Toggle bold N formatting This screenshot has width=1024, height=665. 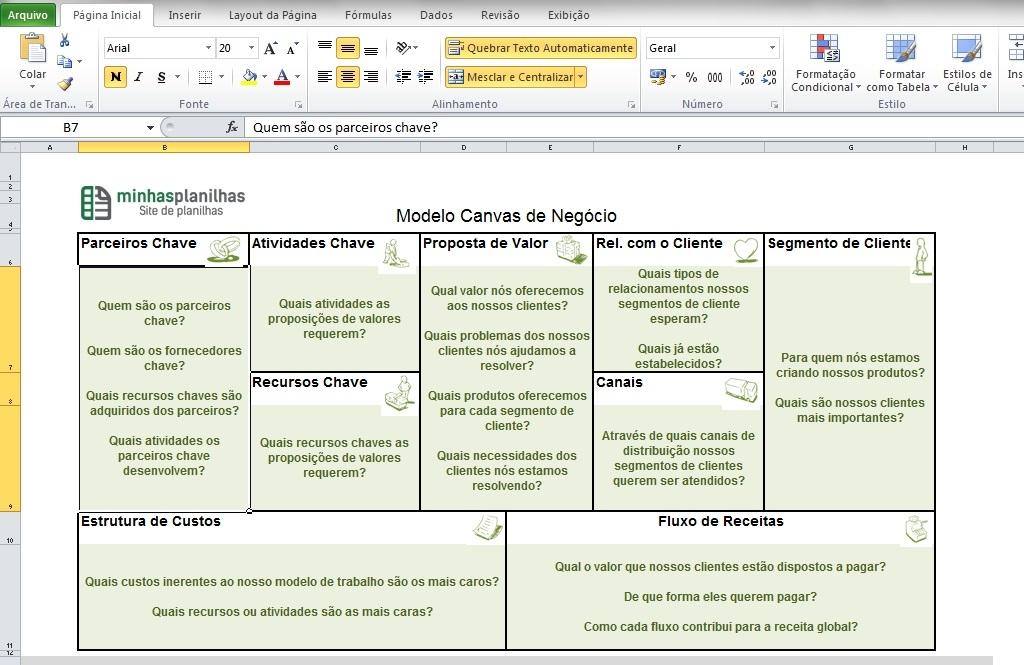pos(116,77)
